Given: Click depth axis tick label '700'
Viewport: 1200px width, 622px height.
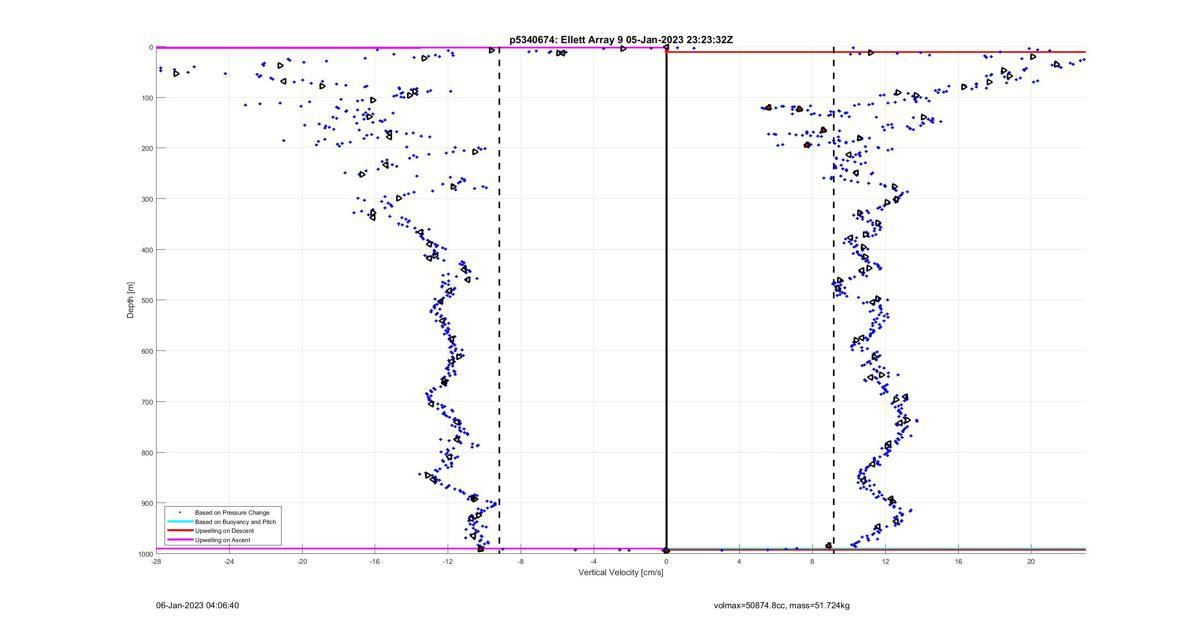Looking at the screenshot, I should coord(146,402).
